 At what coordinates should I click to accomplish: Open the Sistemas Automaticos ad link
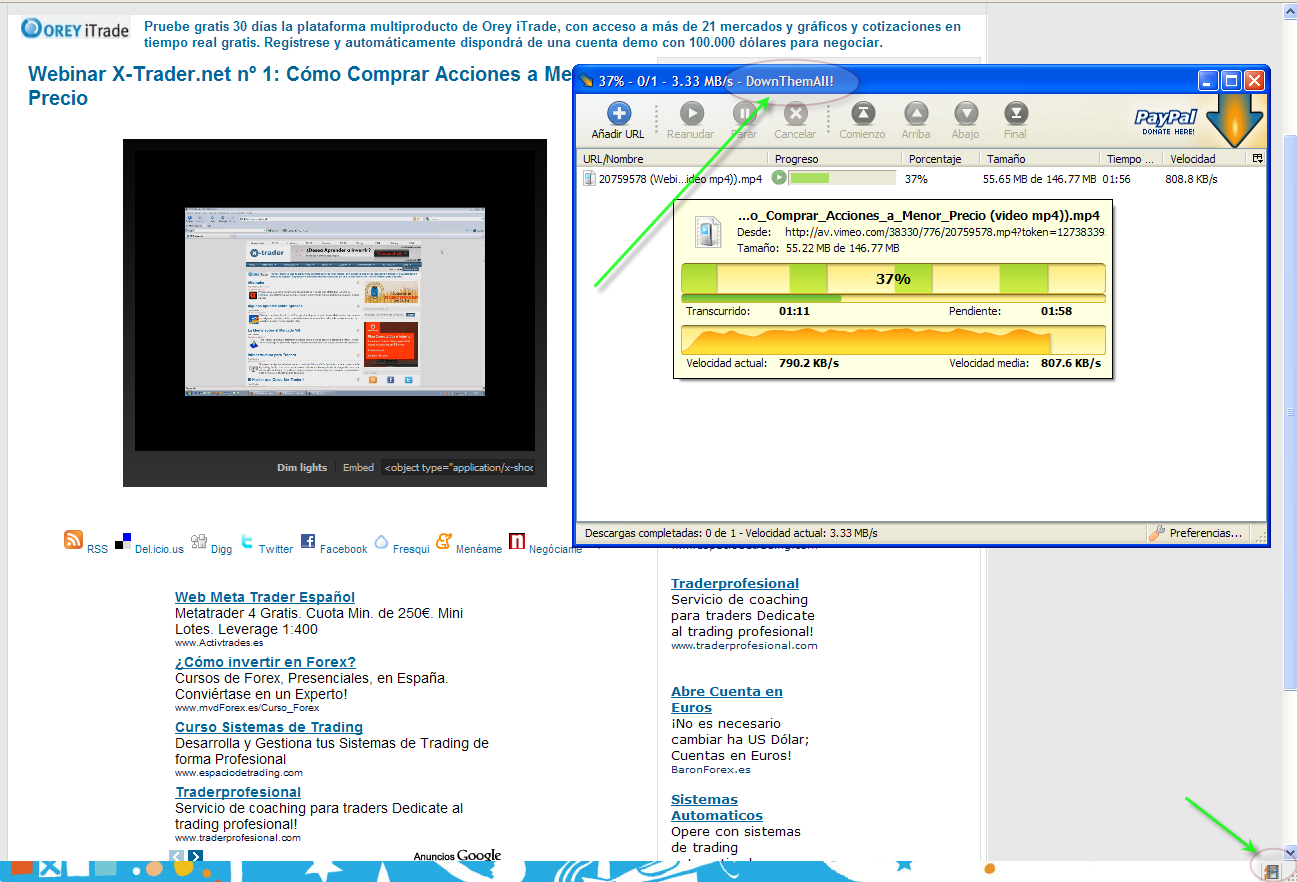[x=717, y=807]
